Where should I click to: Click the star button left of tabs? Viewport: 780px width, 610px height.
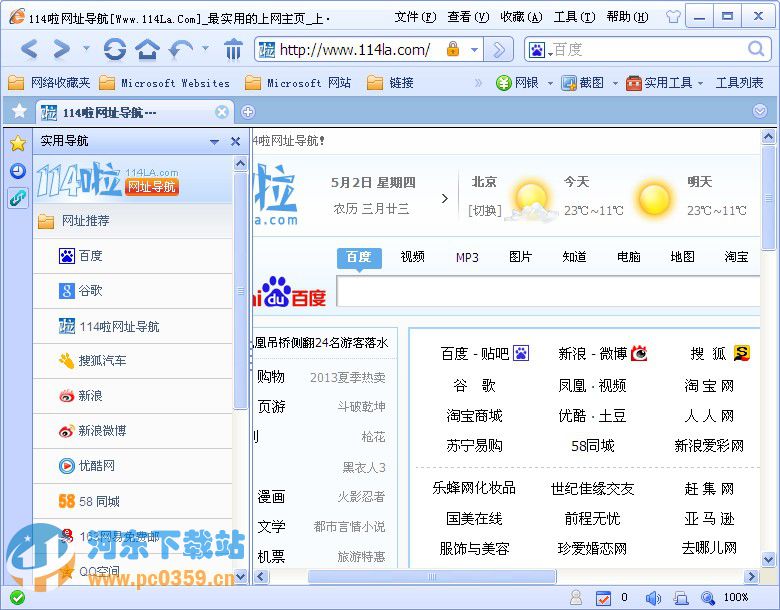click(19, 111)
